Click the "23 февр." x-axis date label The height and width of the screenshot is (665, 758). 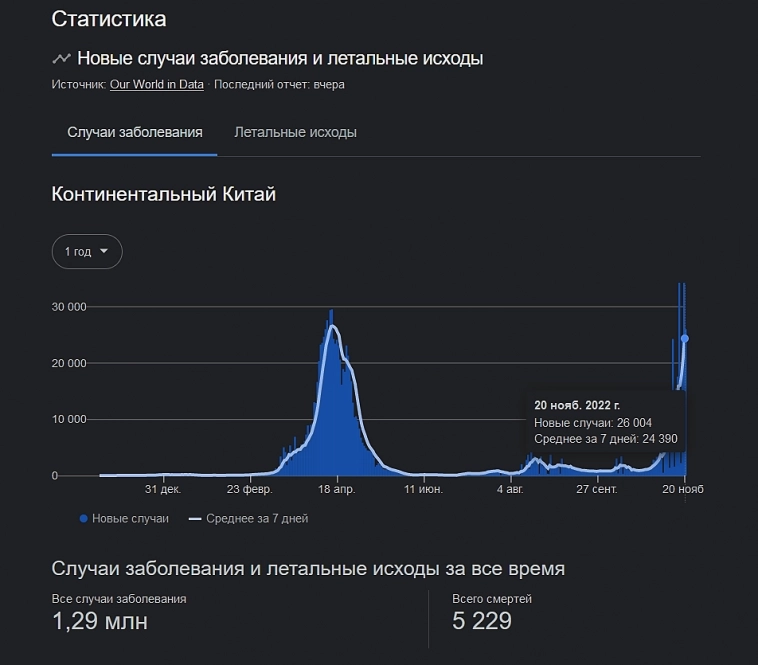click(249, 490)
